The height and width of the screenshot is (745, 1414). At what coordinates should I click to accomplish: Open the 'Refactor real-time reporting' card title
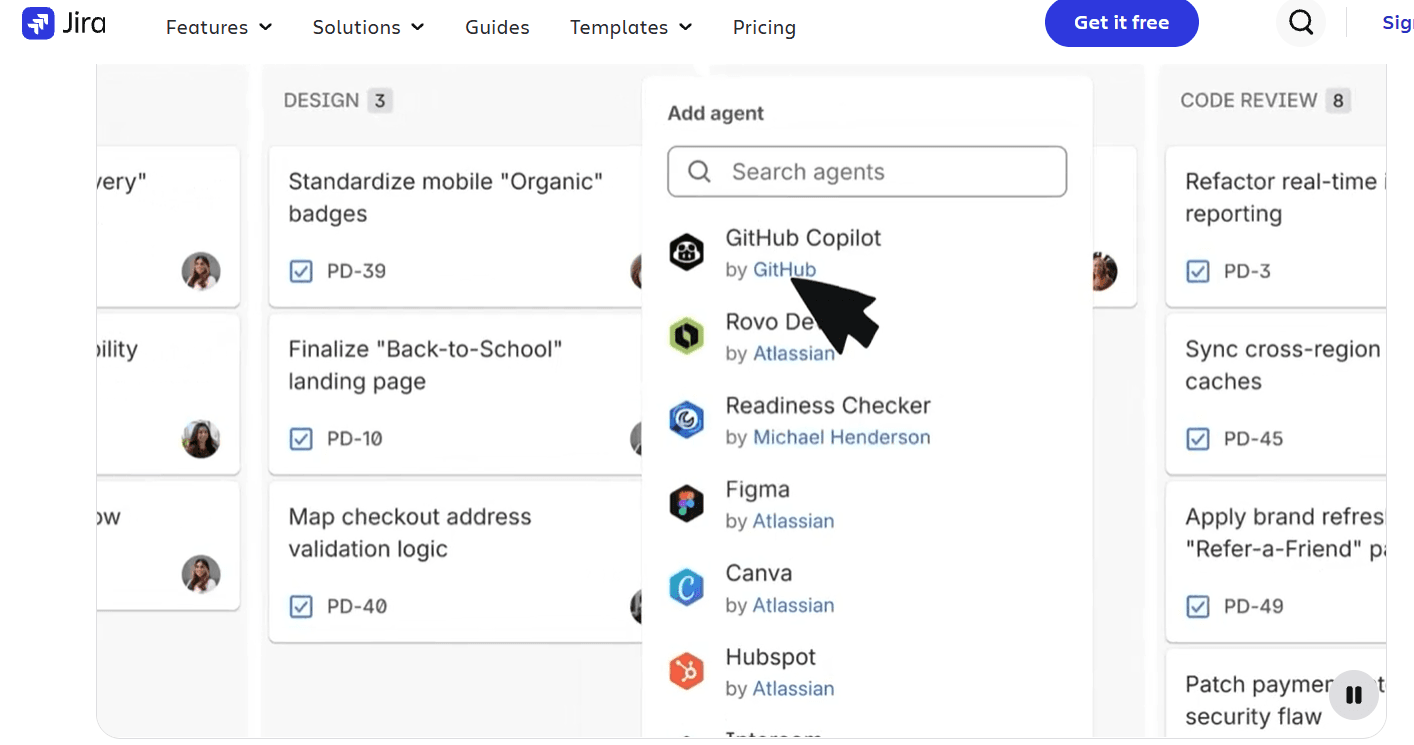[1284, 198]
